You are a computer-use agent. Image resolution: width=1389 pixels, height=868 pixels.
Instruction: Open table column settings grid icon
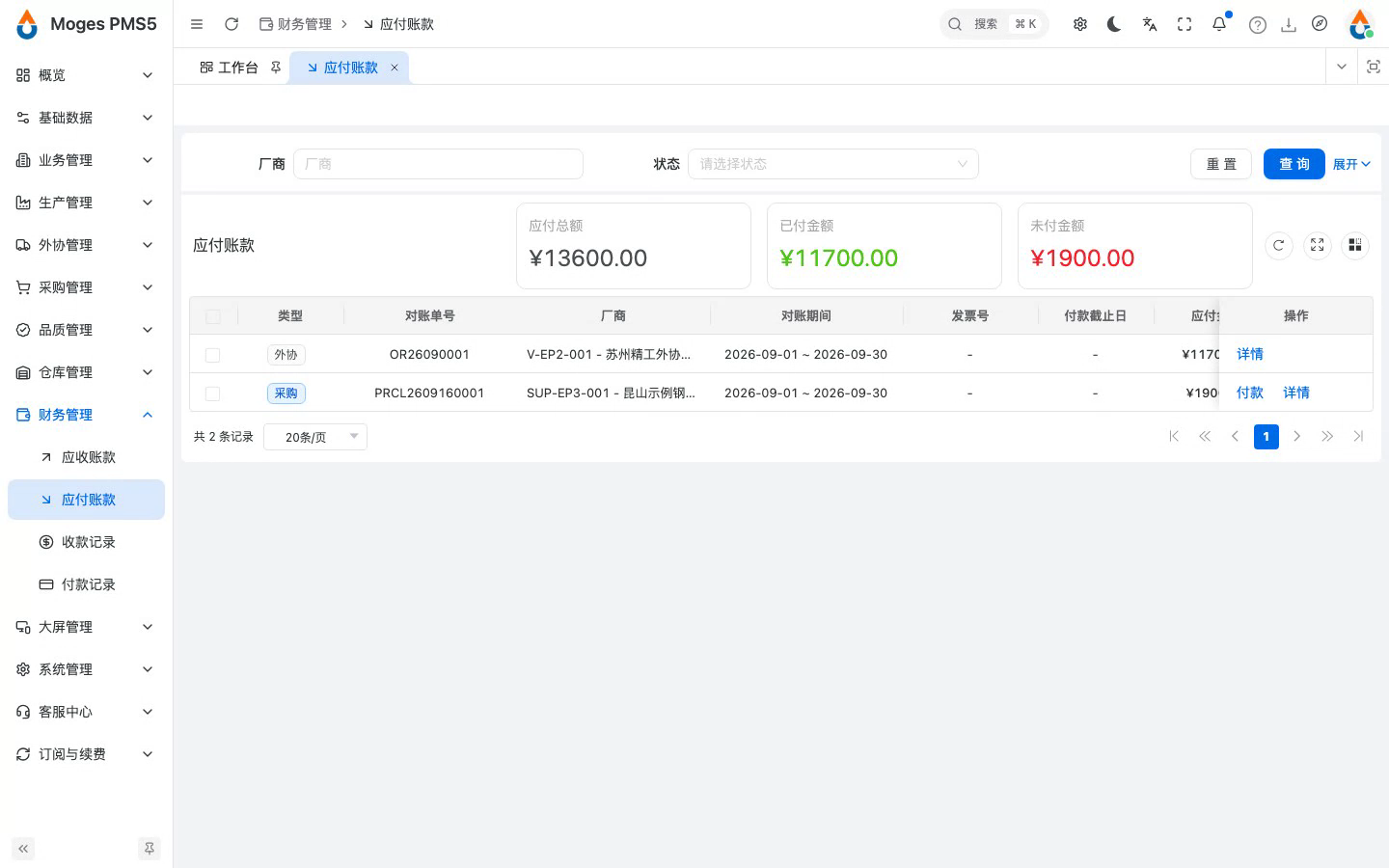(x=1355, y=245)
